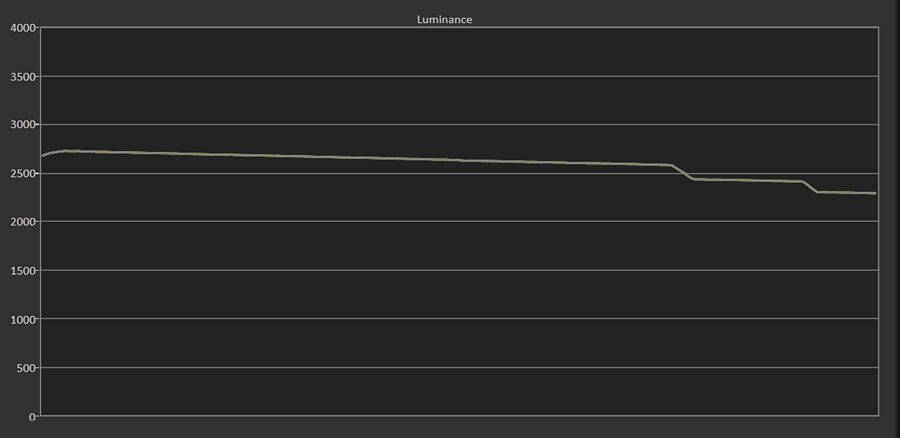The image size is (900, 438).
Task: Click the curve's peak near 2700
Action: coord(67,151)
